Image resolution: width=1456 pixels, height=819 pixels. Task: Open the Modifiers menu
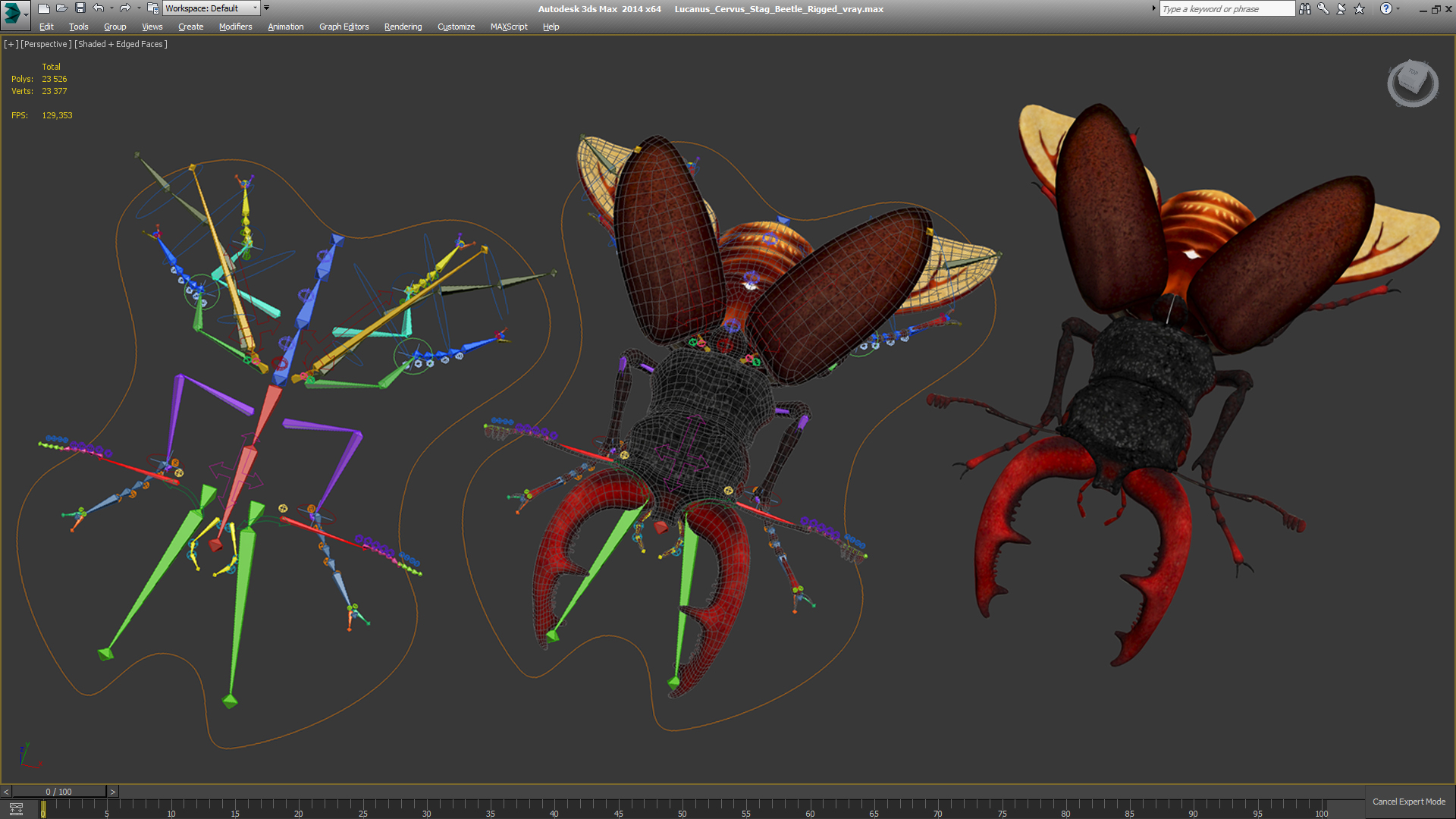(x=236, y=27)
